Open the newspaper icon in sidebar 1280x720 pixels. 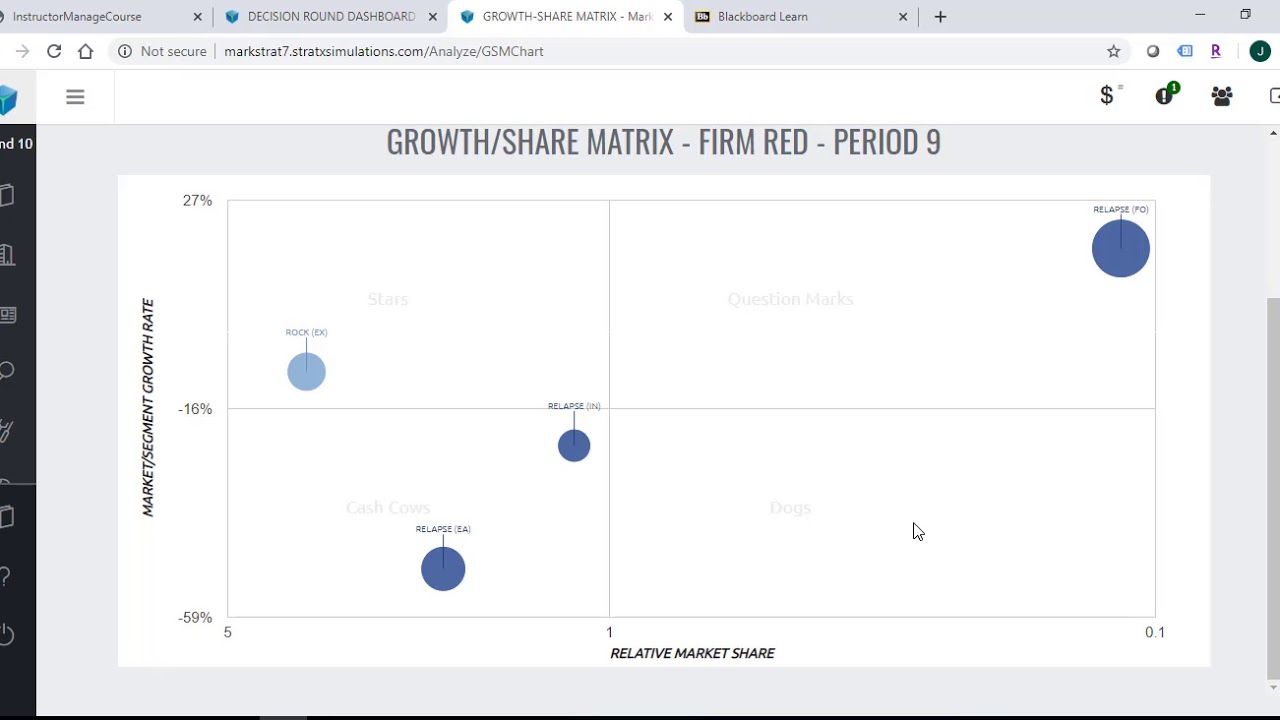(7, 315)
